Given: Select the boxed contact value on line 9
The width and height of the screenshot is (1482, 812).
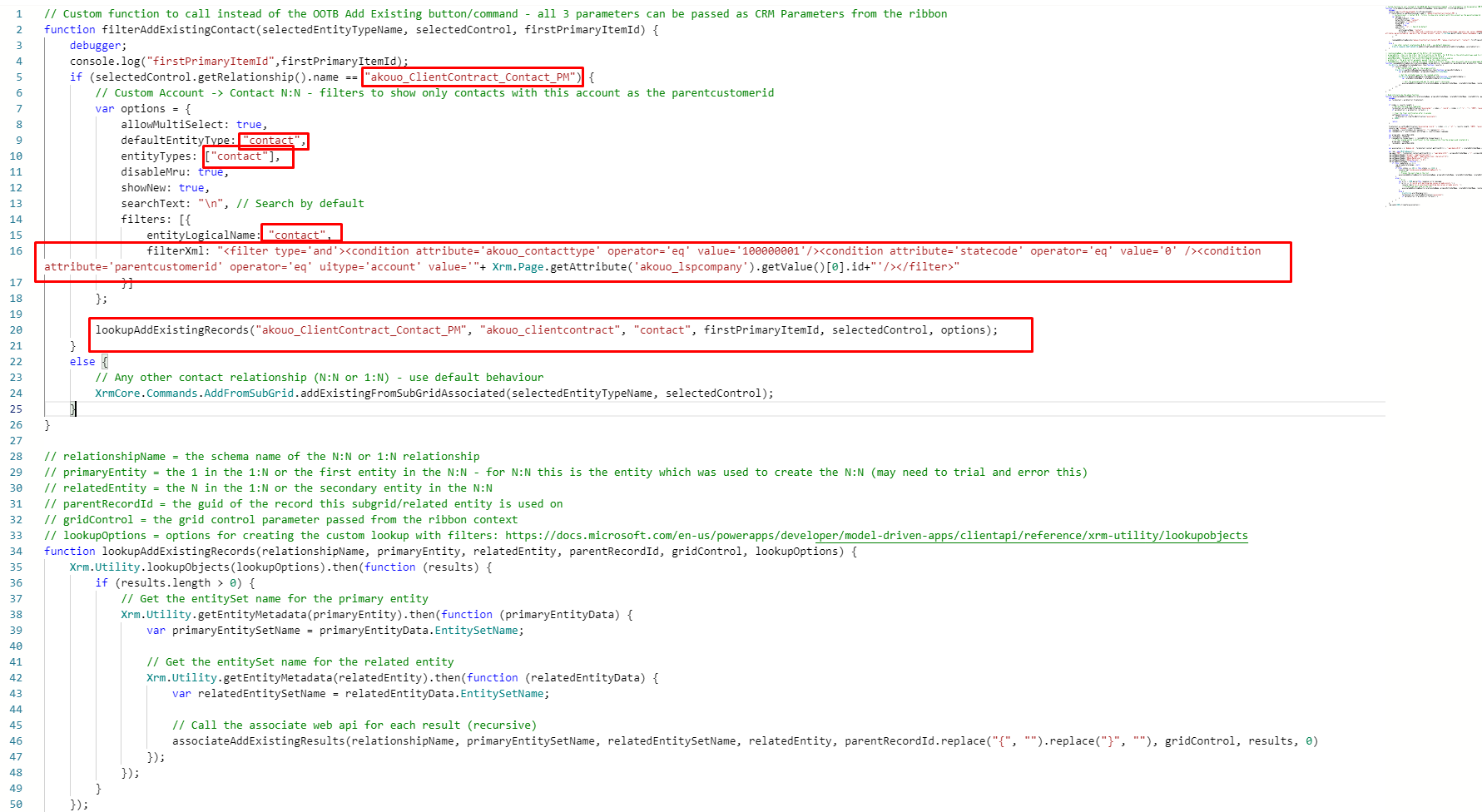Looking at the screenshot, I should click(272, 140).
